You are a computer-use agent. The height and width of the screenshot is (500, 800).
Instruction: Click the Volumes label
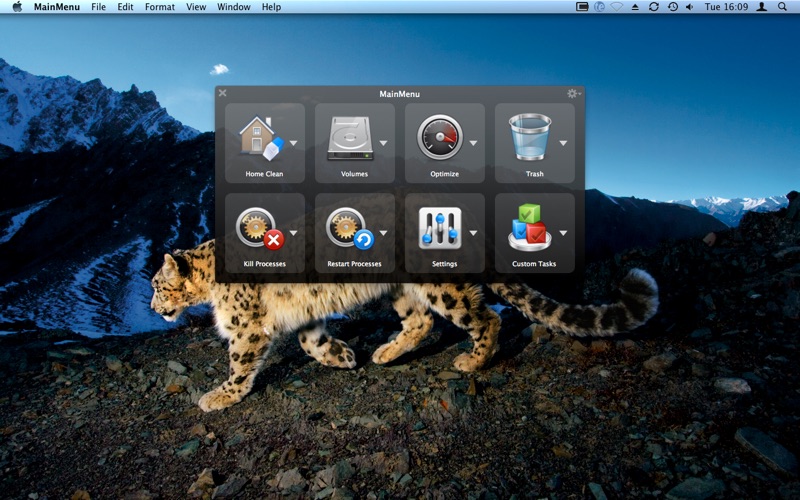(354, 174)
